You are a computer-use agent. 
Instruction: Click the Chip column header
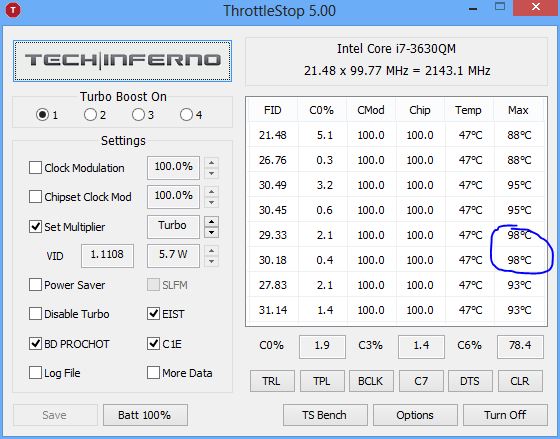[x=420, y=110]
